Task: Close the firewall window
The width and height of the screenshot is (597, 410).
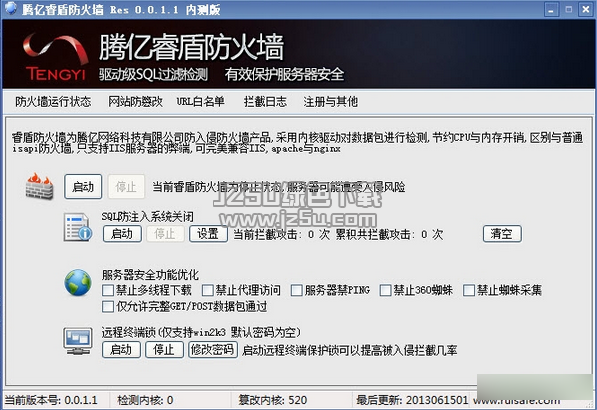Action: [x=586, y=9]
